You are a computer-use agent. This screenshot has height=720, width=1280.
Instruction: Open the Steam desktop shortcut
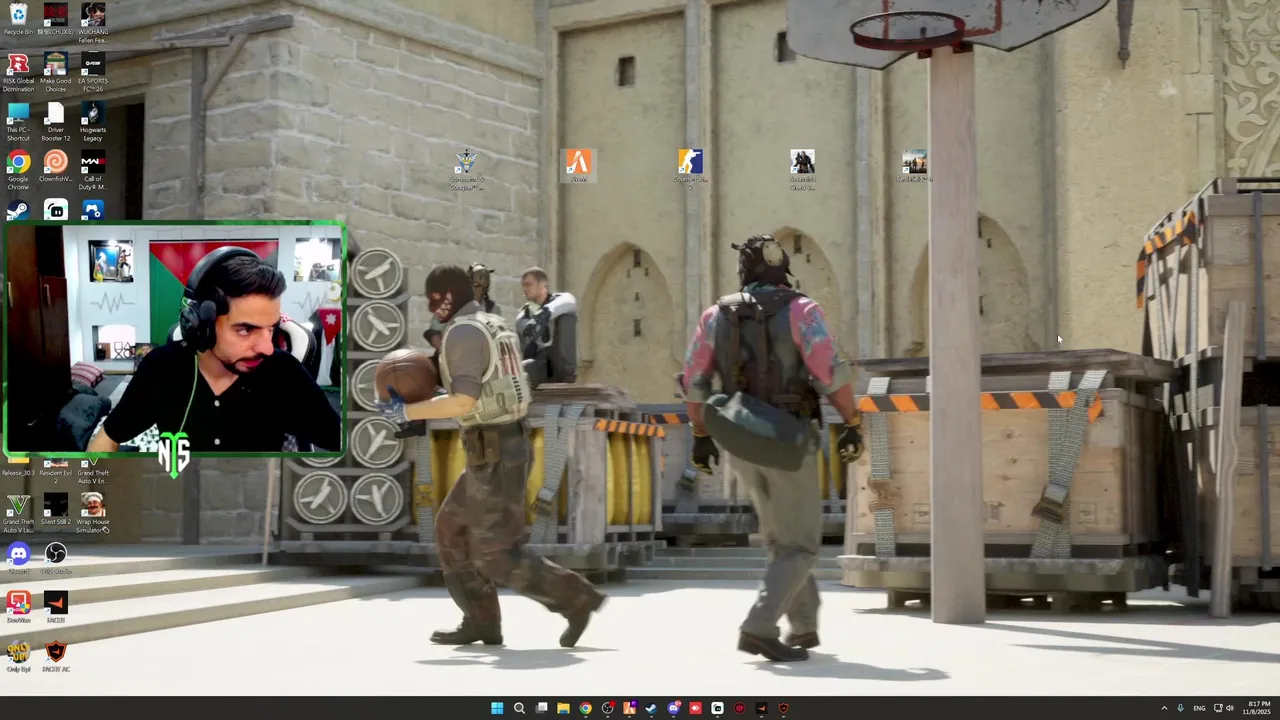[x=18, y=210]
